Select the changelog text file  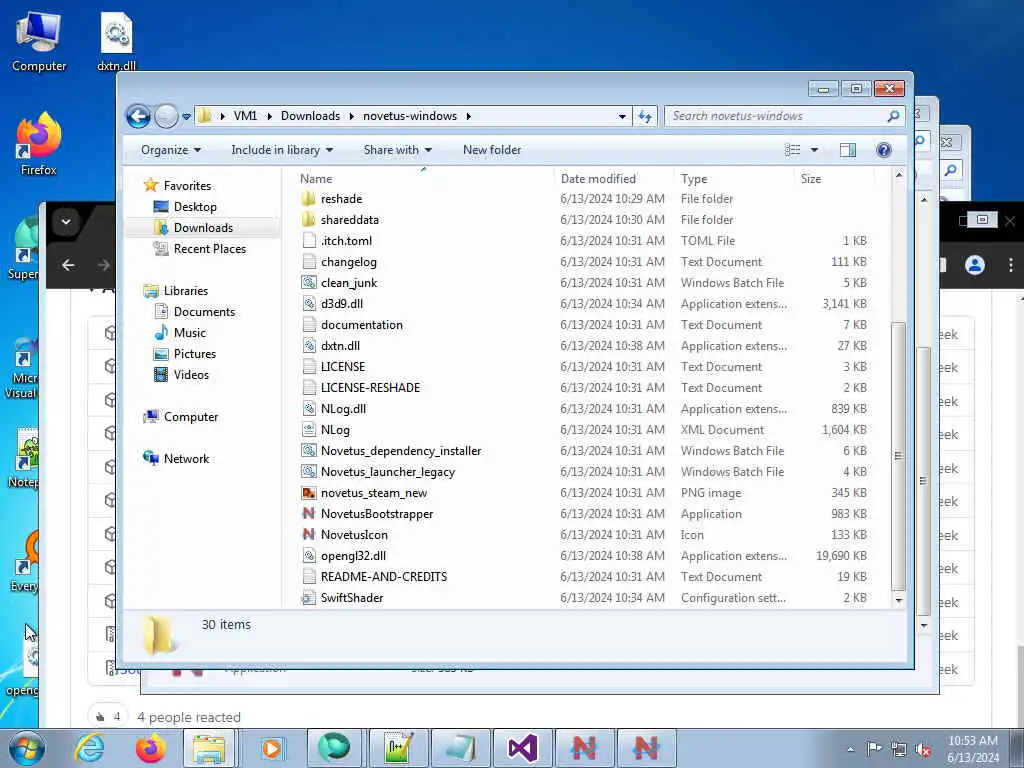[348, 262]
